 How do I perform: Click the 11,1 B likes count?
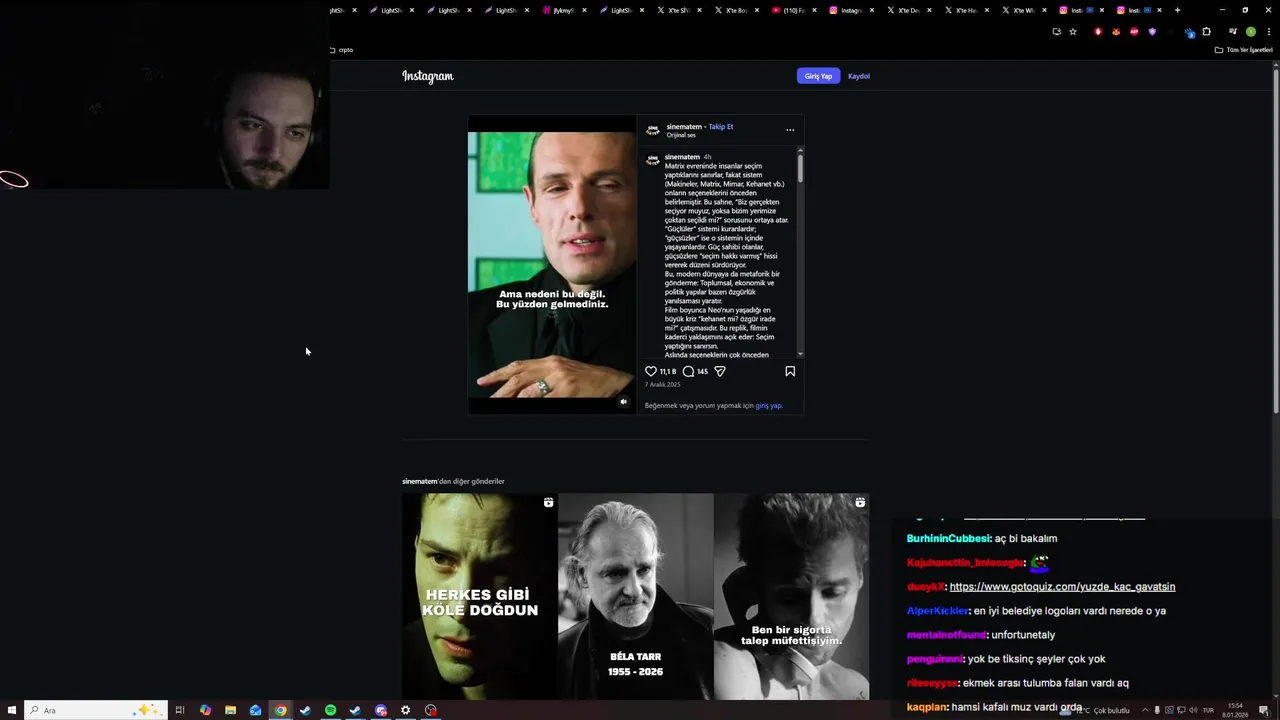coord(668,371)
